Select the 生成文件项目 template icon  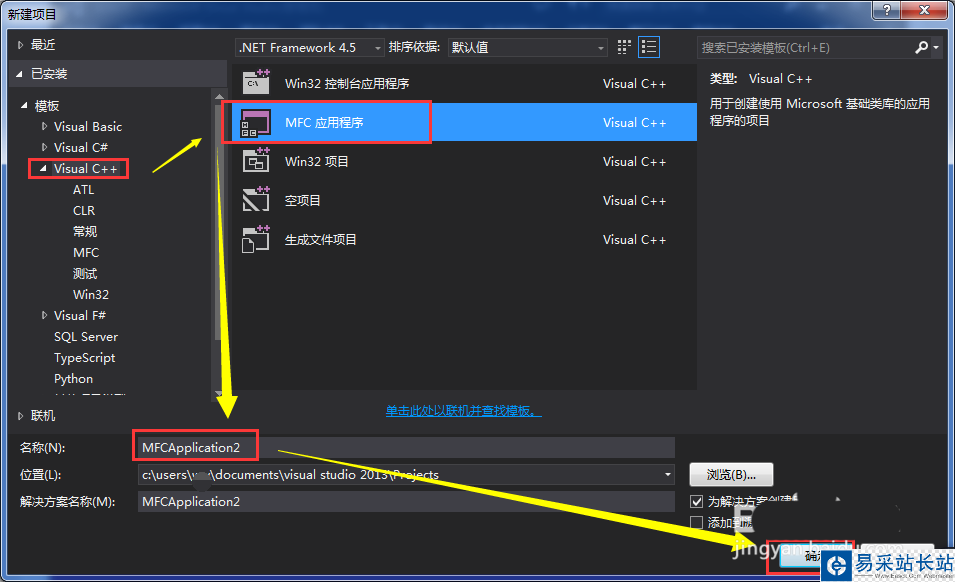click(256, 239)
